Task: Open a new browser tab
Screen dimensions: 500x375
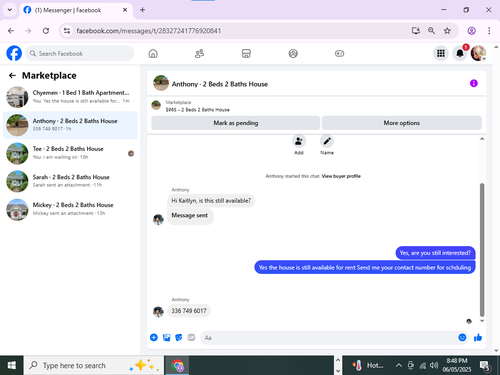Action: (x=142, y=10)
